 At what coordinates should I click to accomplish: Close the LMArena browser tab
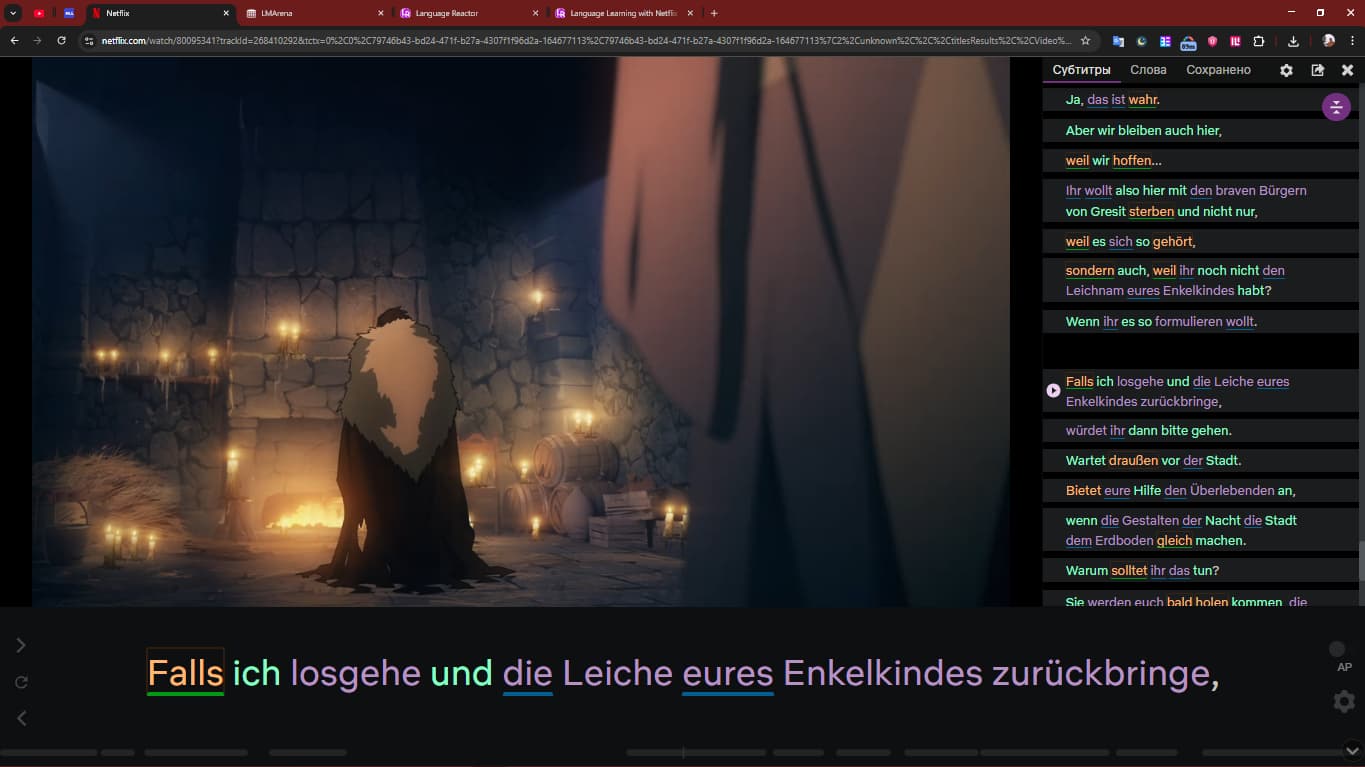(x=381, y=13)
